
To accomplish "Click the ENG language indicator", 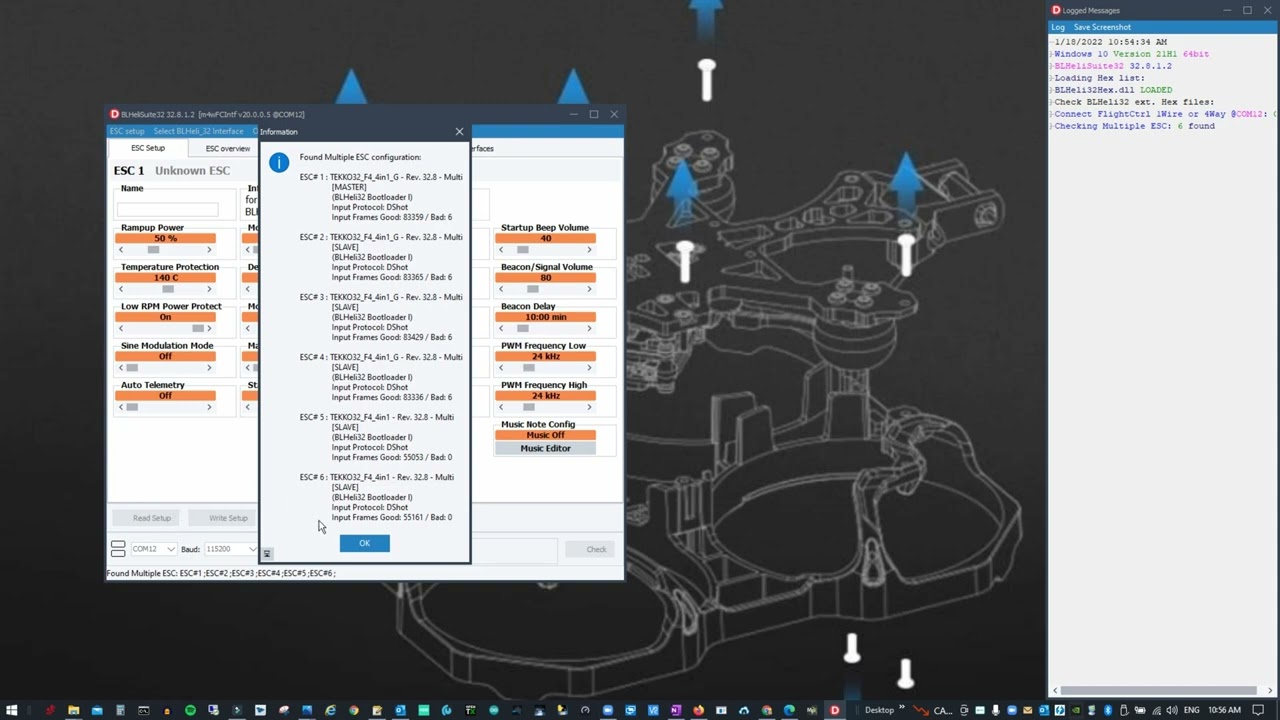I will pos(1192,710).
